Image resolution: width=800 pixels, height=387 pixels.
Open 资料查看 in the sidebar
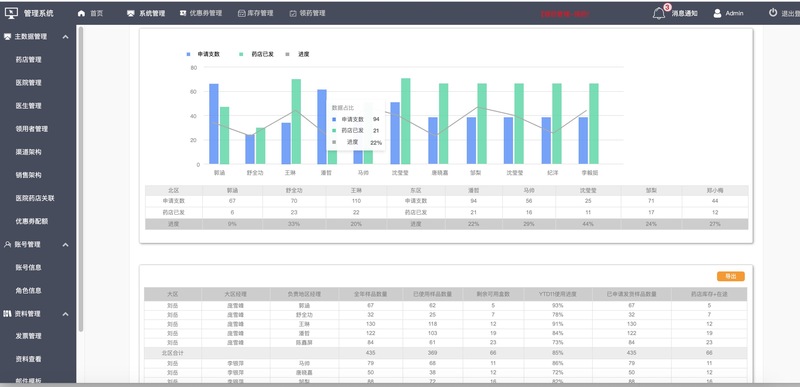click(x=29, y=359)
